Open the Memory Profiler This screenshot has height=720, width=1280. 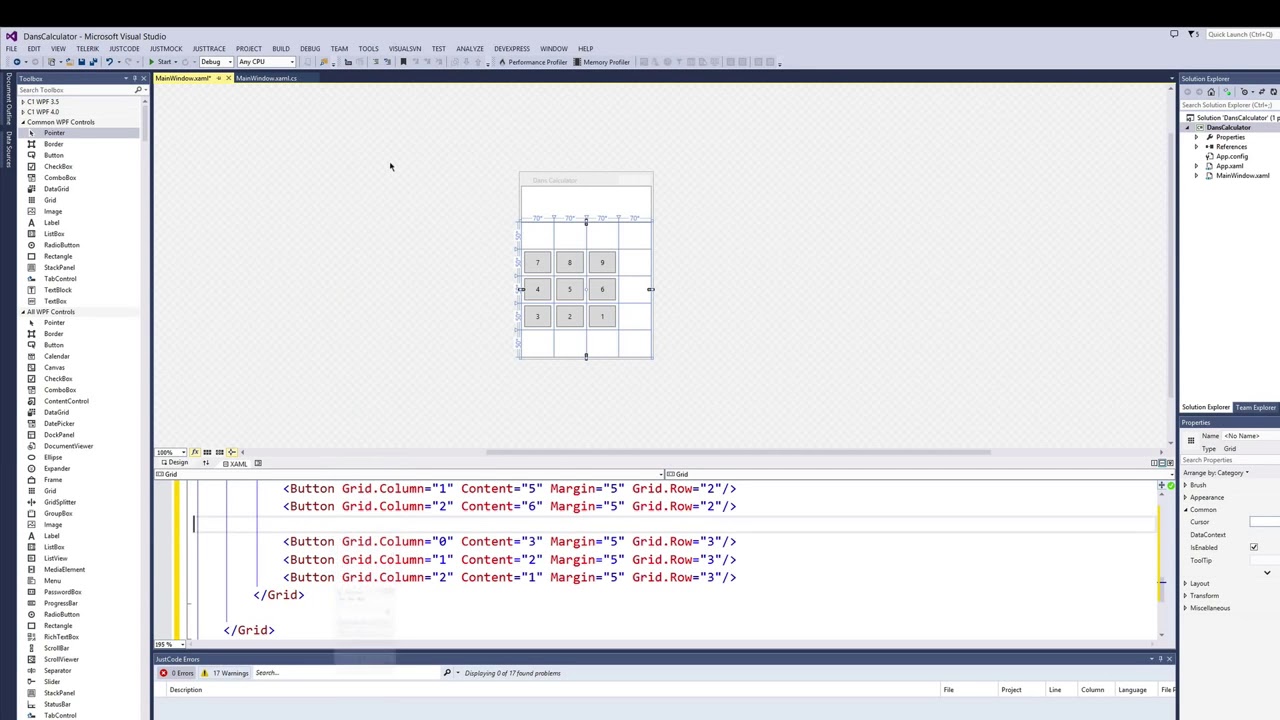pyautogui.click(x=602, y=62)
